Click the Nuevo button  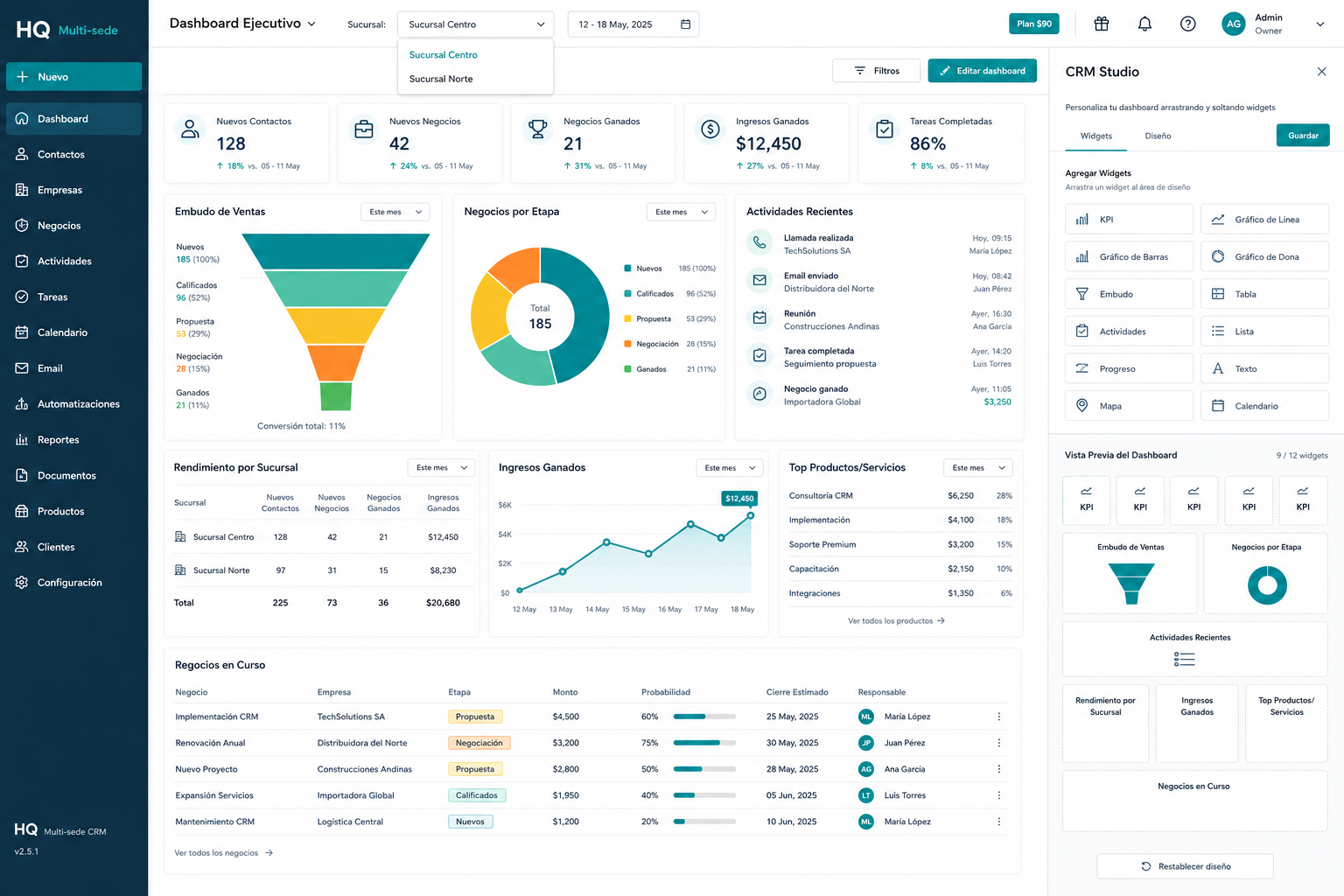pos(73,77)
